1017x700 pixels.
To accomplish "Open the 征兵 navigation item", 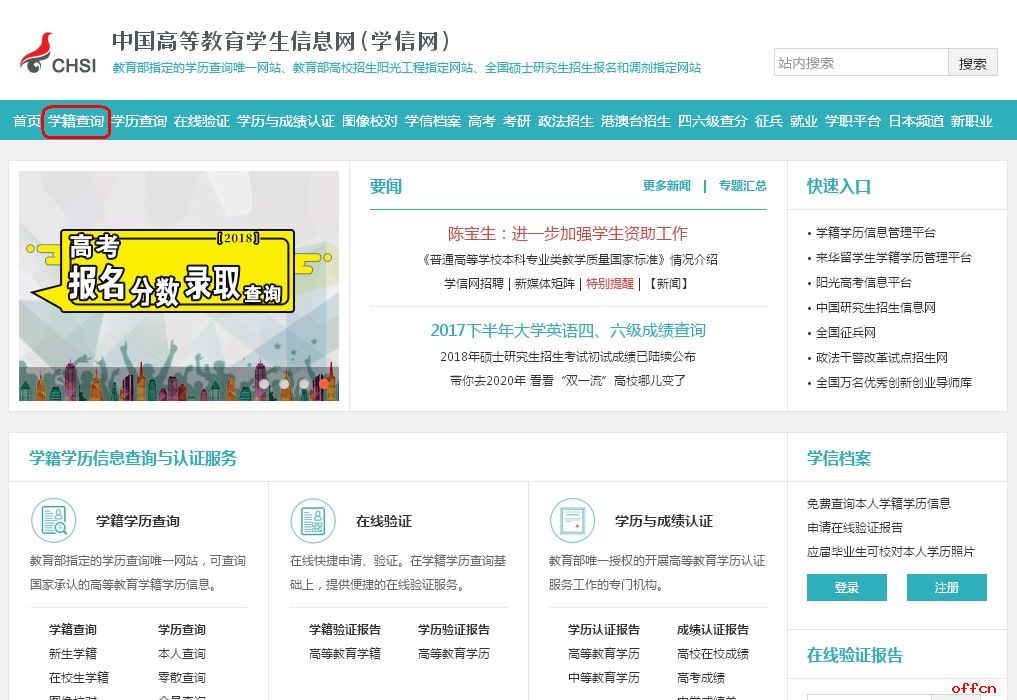I will click(x=768, y=120).
